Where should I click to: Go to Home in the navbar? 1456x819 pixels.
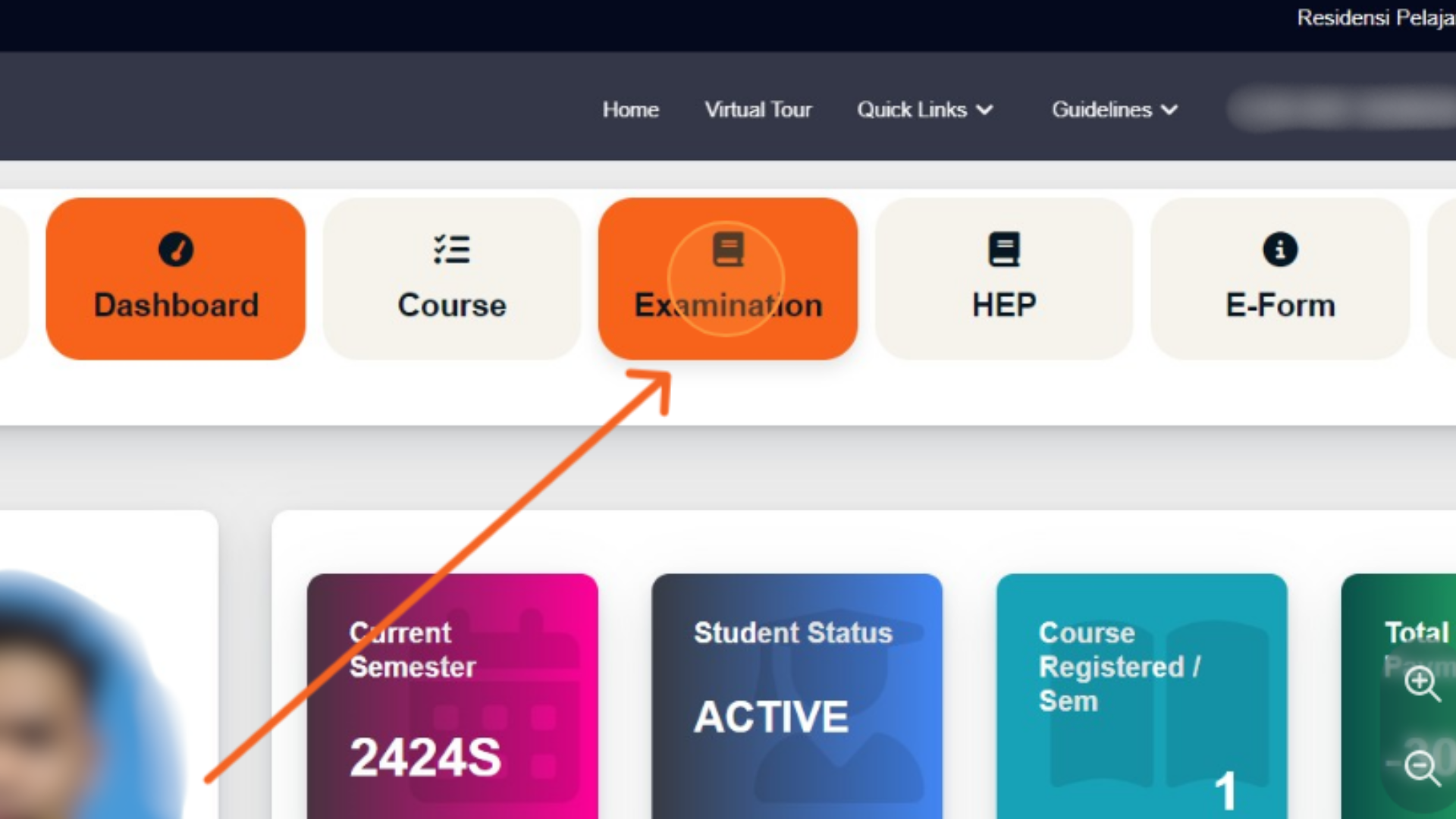click(630, 110)
